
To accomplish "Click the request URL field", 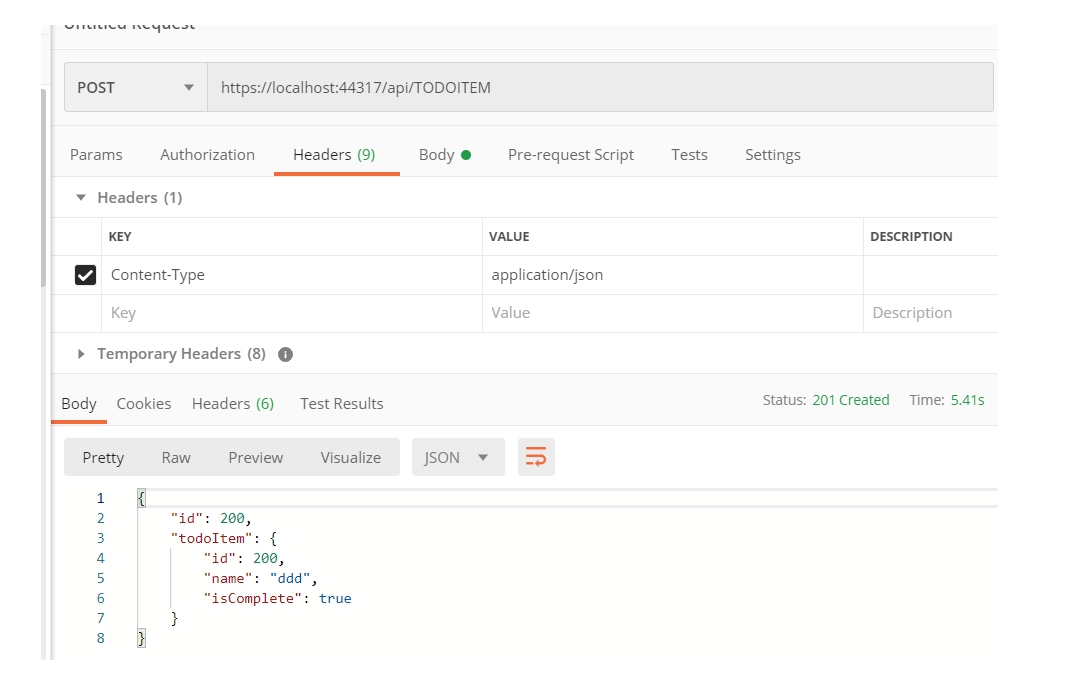I will tap(601, 87).
